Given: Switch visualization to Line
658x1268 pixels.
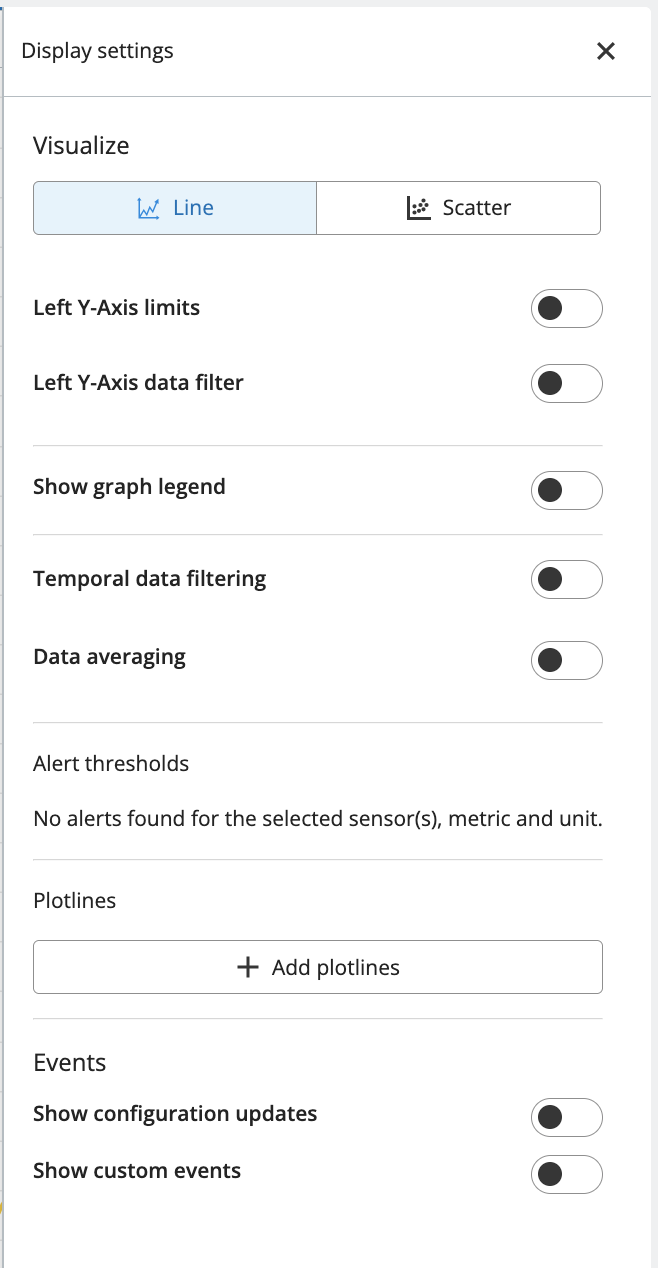Looking at the screenshot, I should [x=175, y=208].
